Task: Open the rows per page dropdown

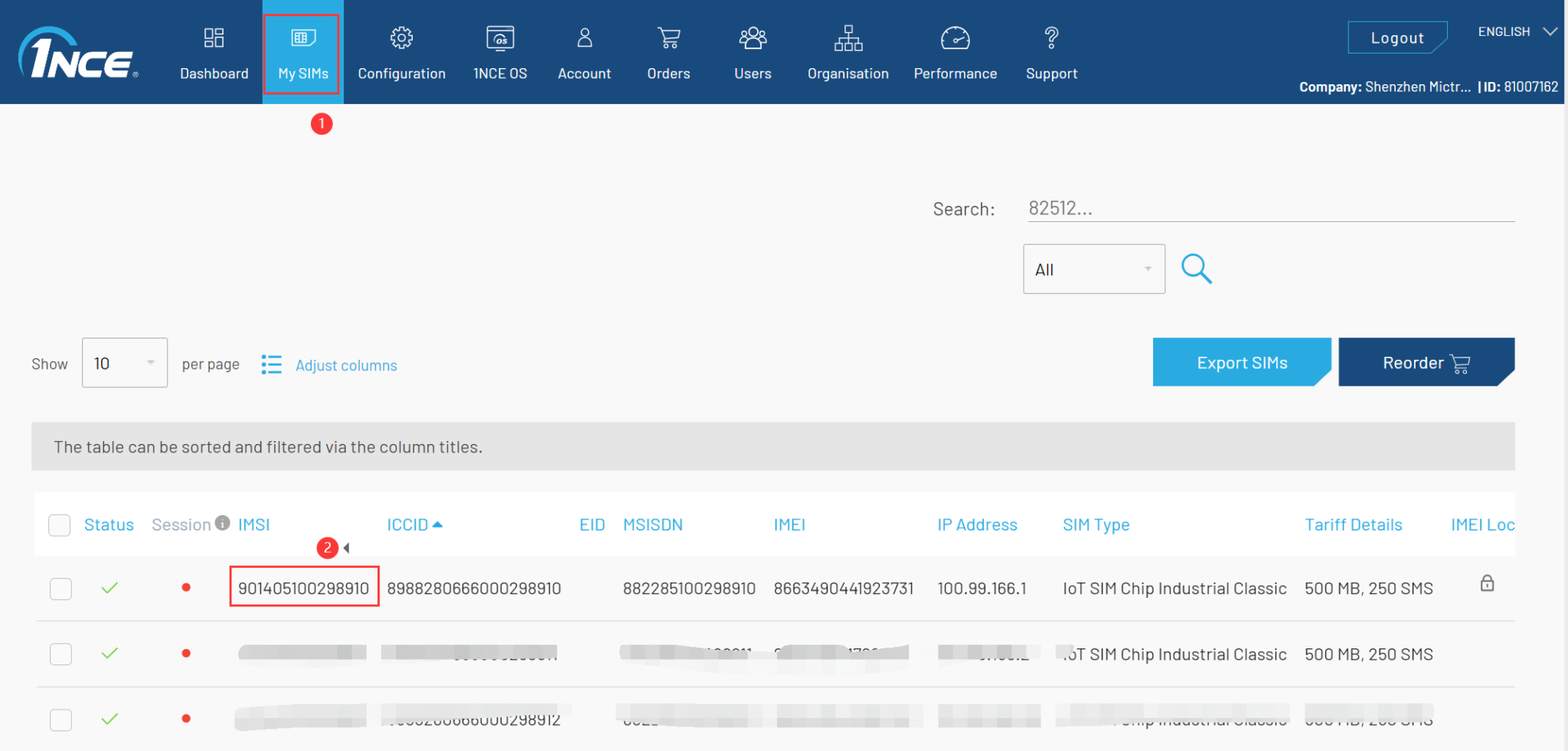Action: click(x=125, y=363)
